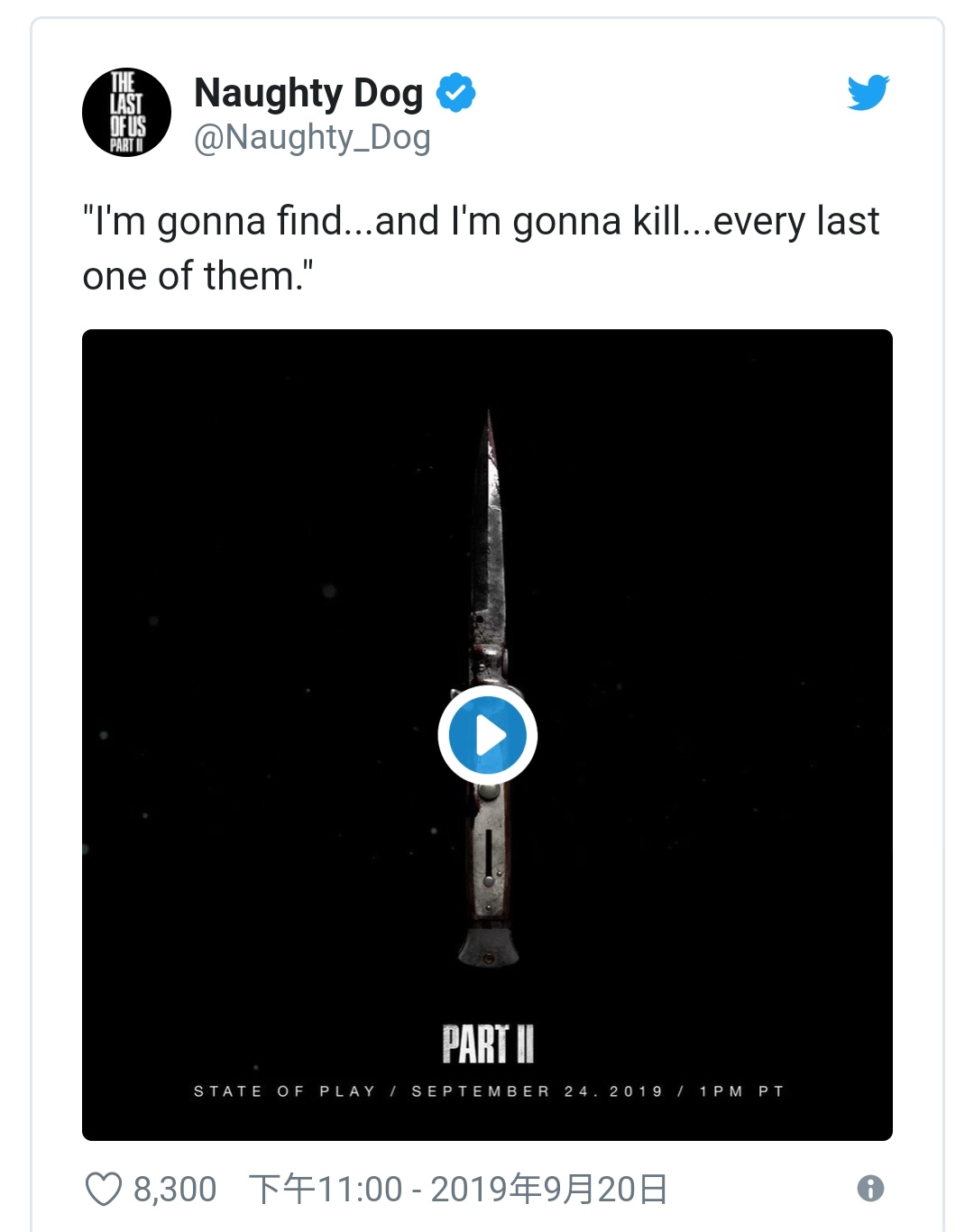The width and height of the screenshot is (974, 1232).
Task: Click the STATE OF PLAY caption text
Action: coord(284,1091)
